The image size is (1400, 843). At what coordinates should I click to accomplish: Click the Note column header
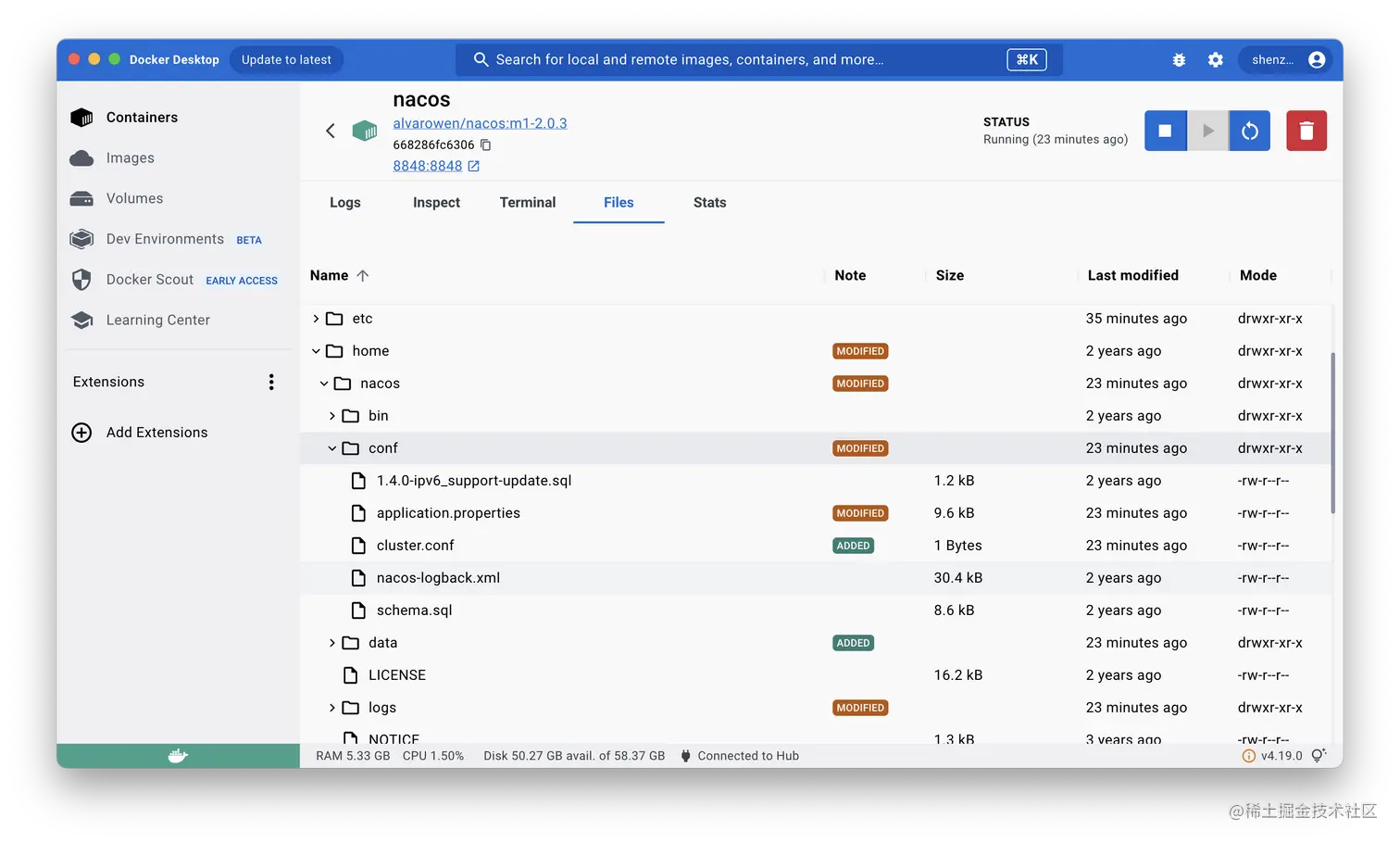(850, 275)
